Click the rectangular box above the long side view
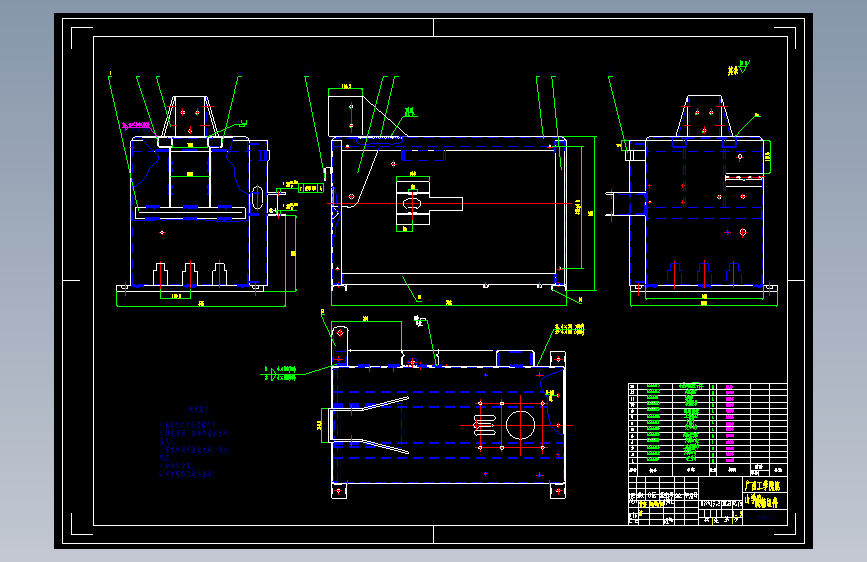 (346, 116)
